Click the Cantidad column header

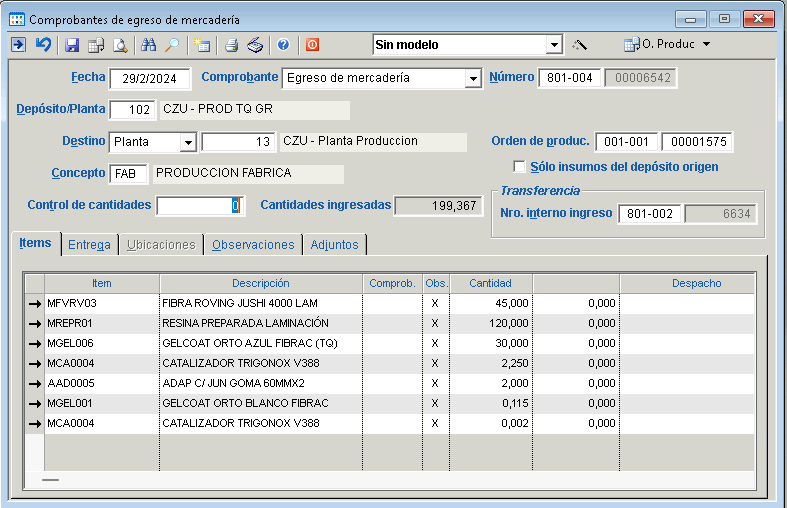[490, 283]
